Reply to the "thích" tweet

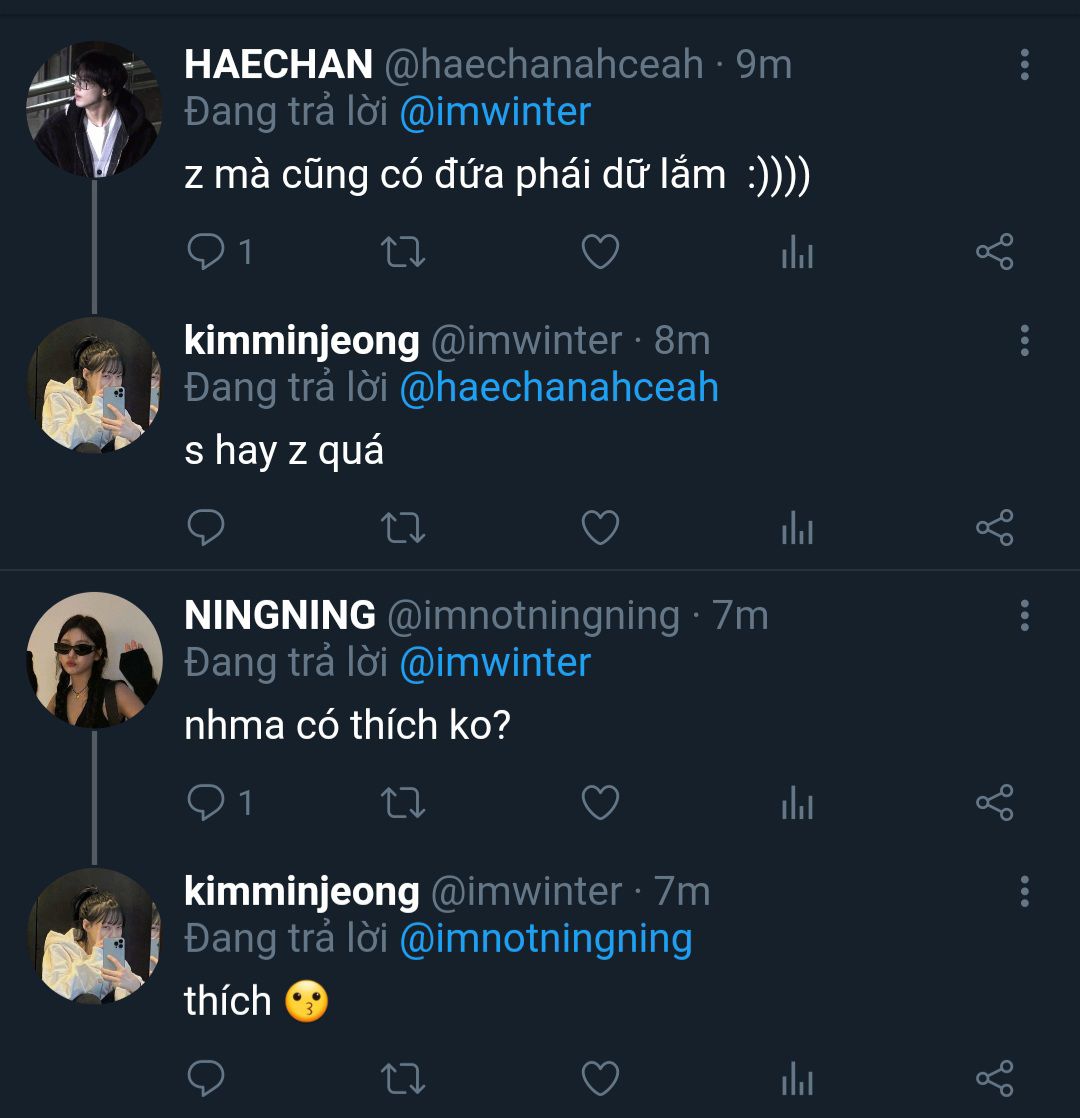206,1078
